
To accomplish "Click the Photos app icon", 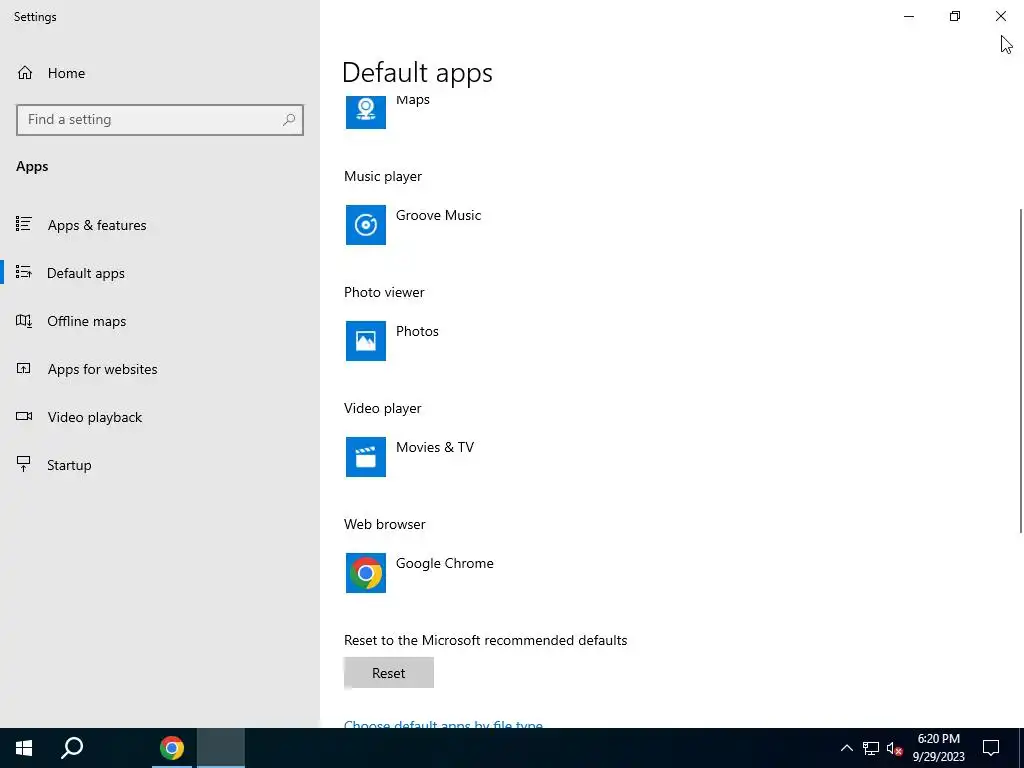I will click(x=366, y=341).
